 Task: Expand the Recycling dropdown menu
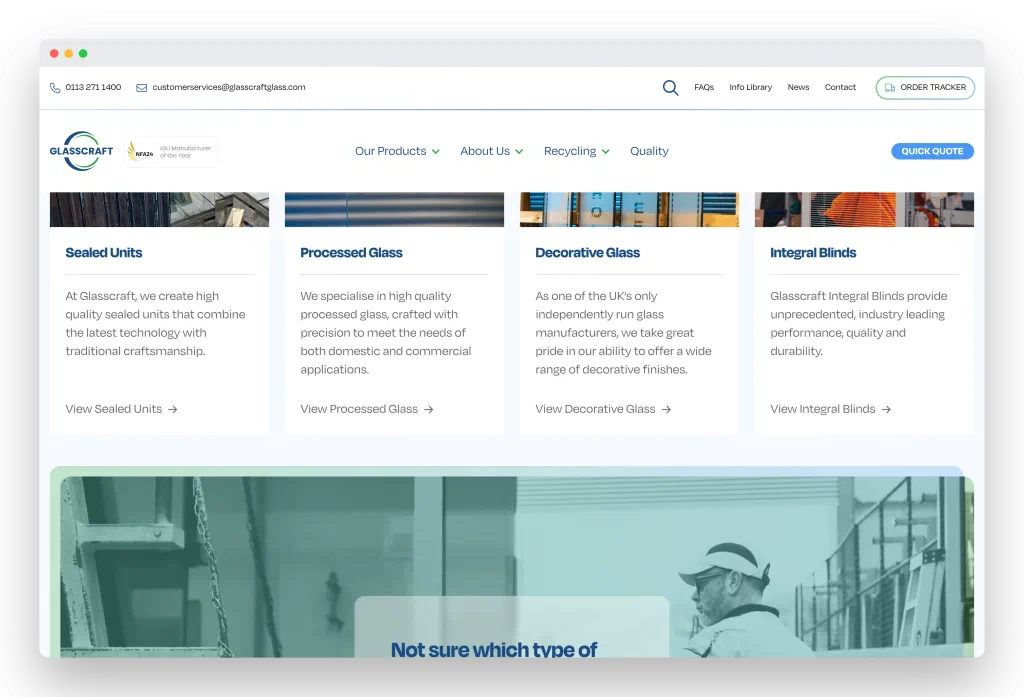click(x=577, y=151)
